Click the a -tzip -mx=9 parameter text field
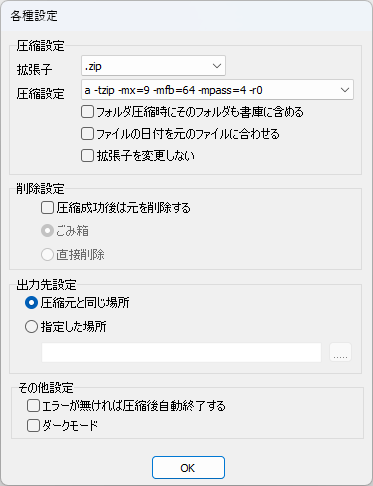Image resolution: width=373 pixels, height=486 pixels. (x=217, y=90)
